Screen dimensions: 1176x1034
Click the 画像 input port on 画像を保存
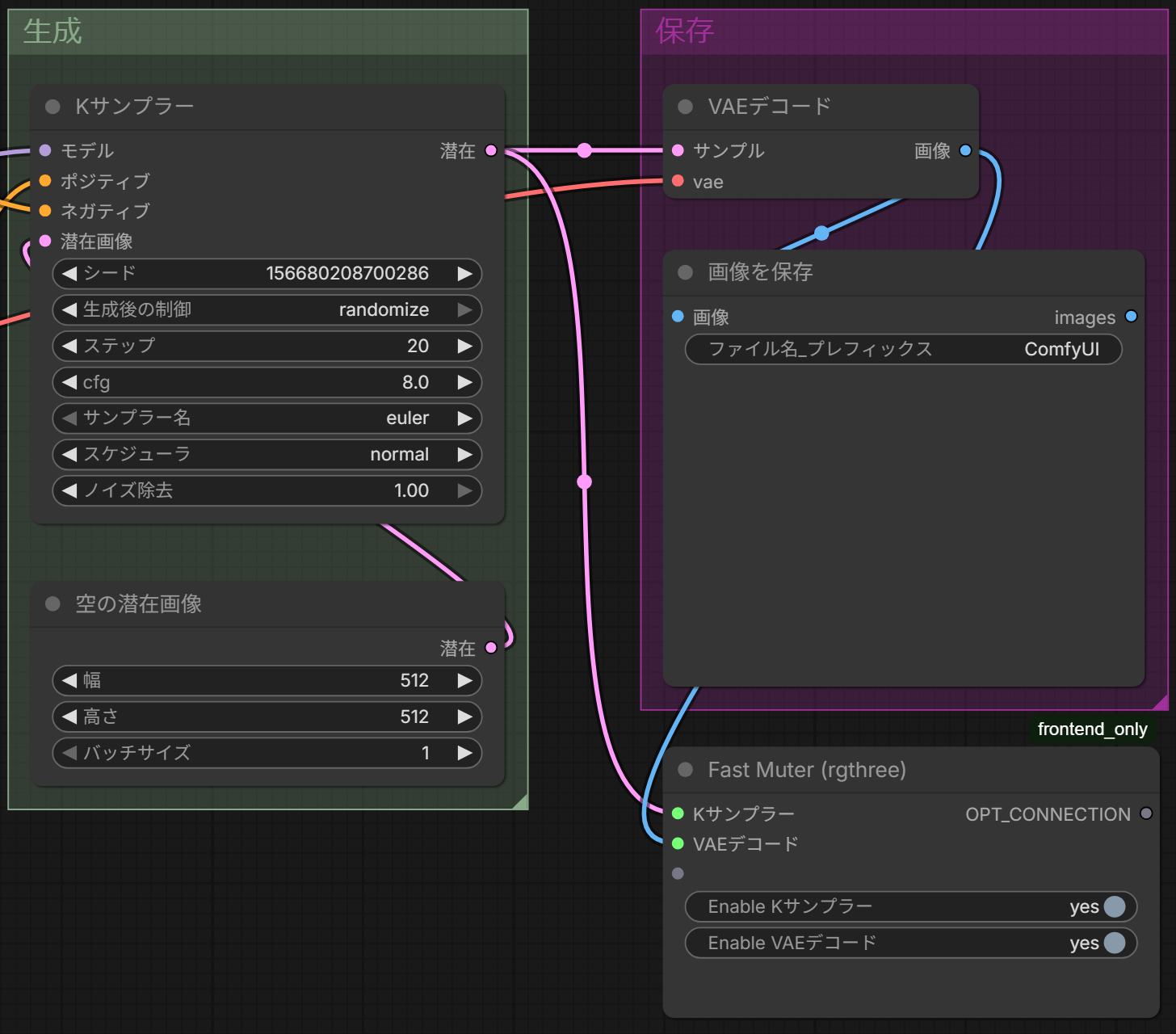tap(678, 317)
